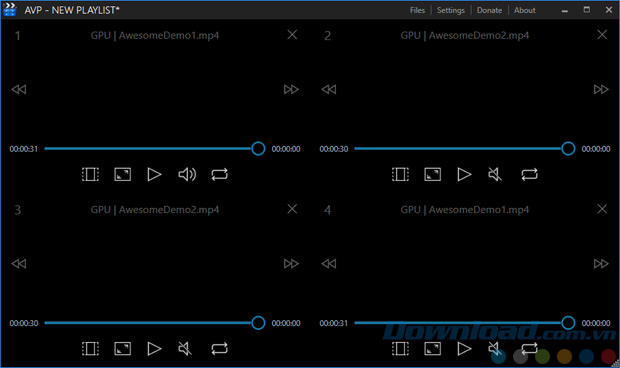The width and height of the screenshot is (620, 368).
Task: Rewind video in player 2
Action: [x=329, y=89]
